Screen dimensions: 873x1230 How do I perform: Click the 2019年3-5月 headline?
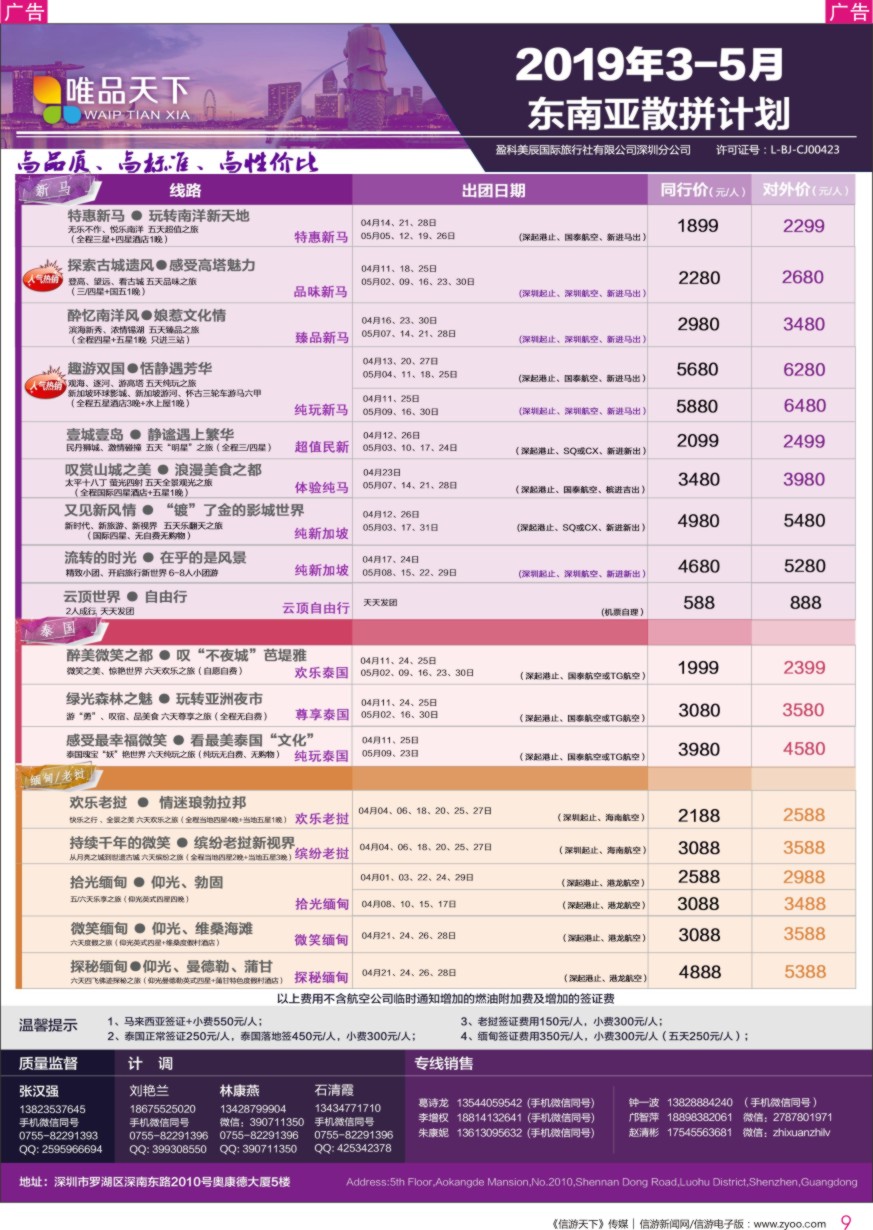[x=648, y=65]
